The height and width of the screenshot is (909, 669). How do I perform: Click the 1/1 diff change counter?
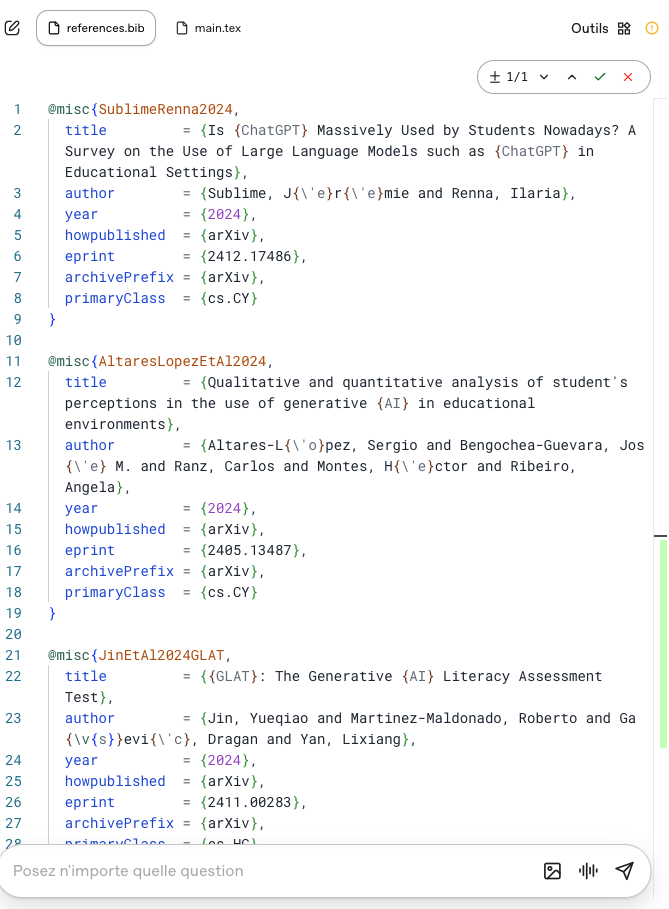(x=508, y=77)
